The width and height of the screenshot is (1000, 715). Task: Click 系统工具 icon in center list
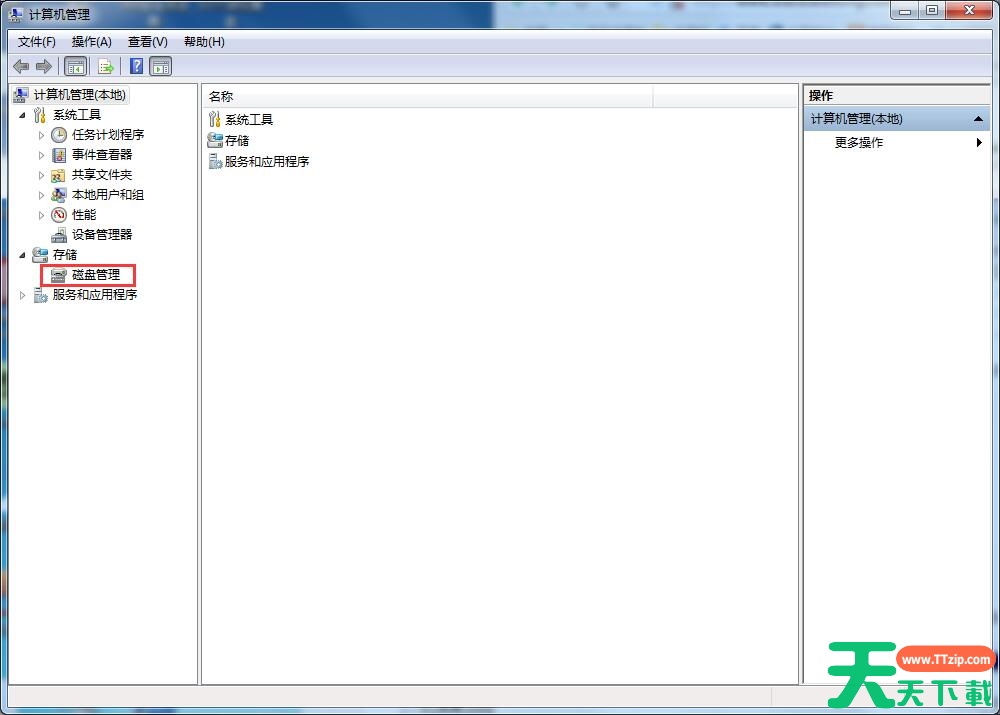coord(214,119)
